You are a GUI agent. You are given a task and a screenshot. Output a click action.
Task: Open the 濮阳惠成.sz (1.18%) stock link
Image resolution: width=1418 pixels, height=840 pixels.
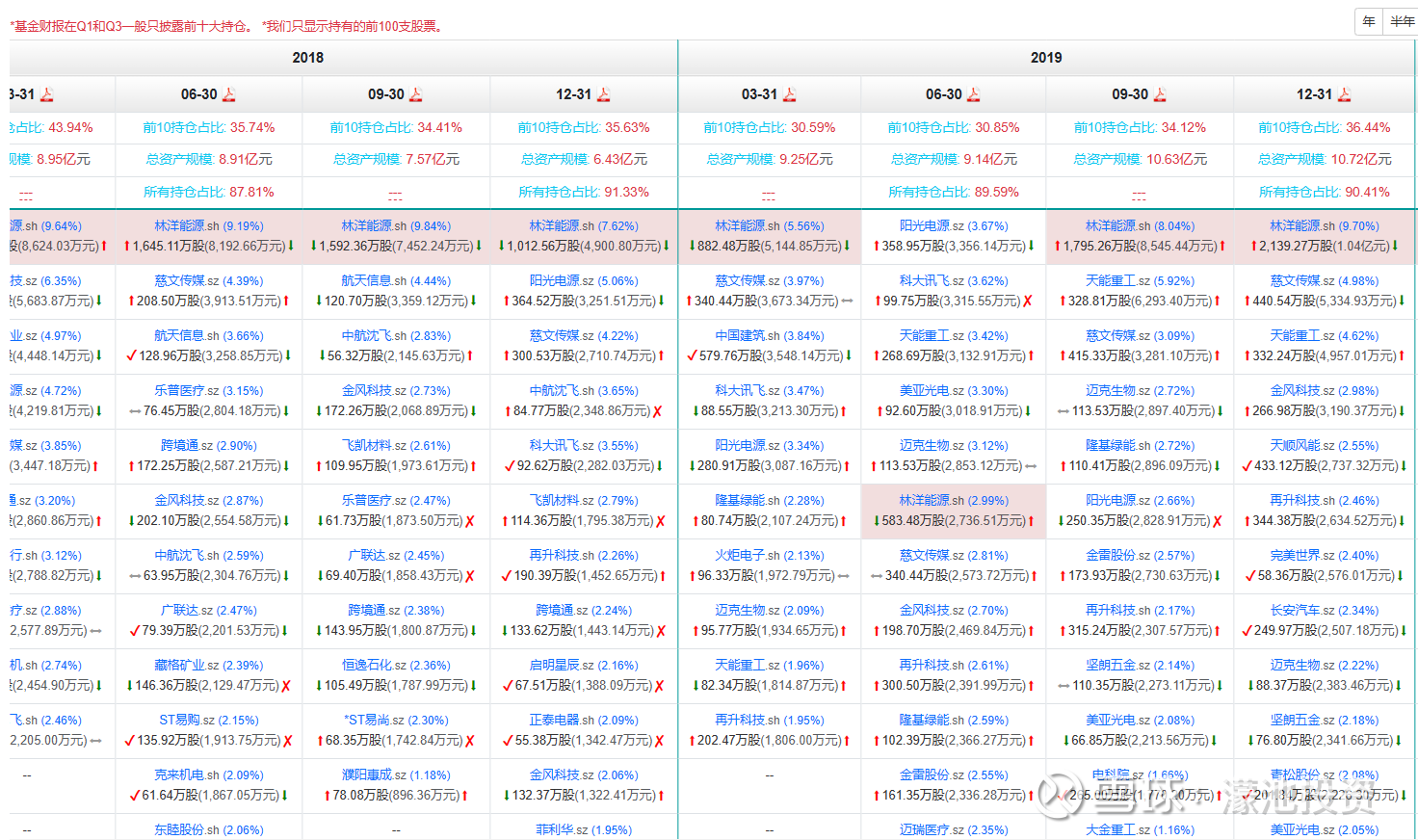[396, 775]
